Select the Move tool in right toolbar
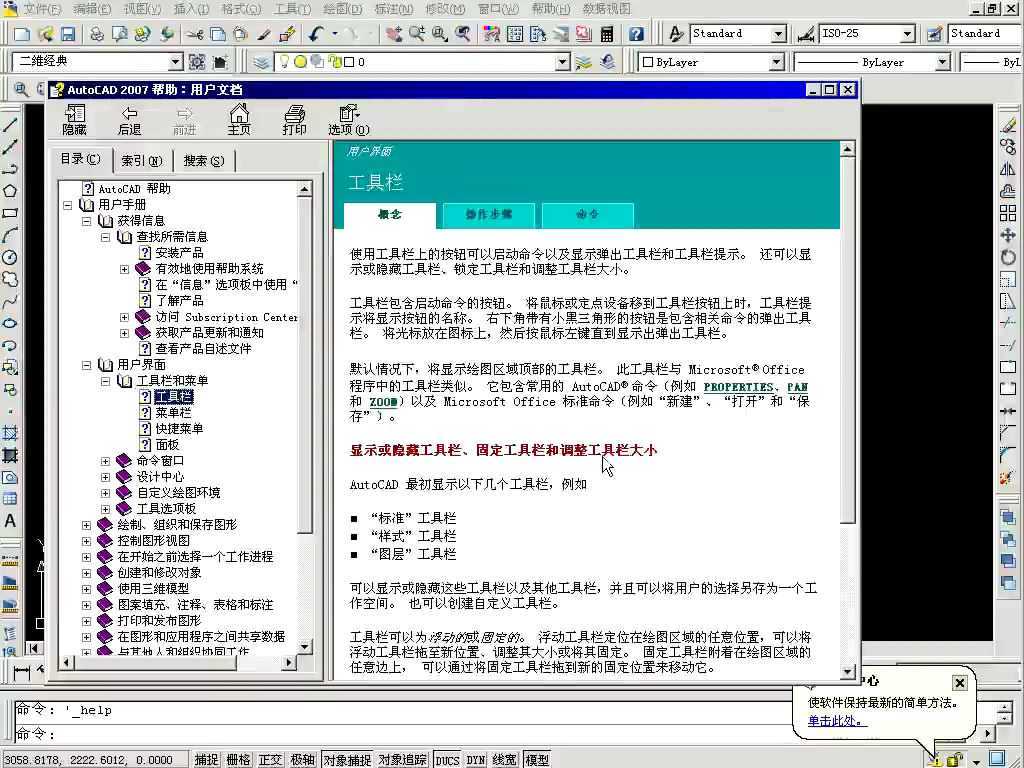 click(1008, 235)
